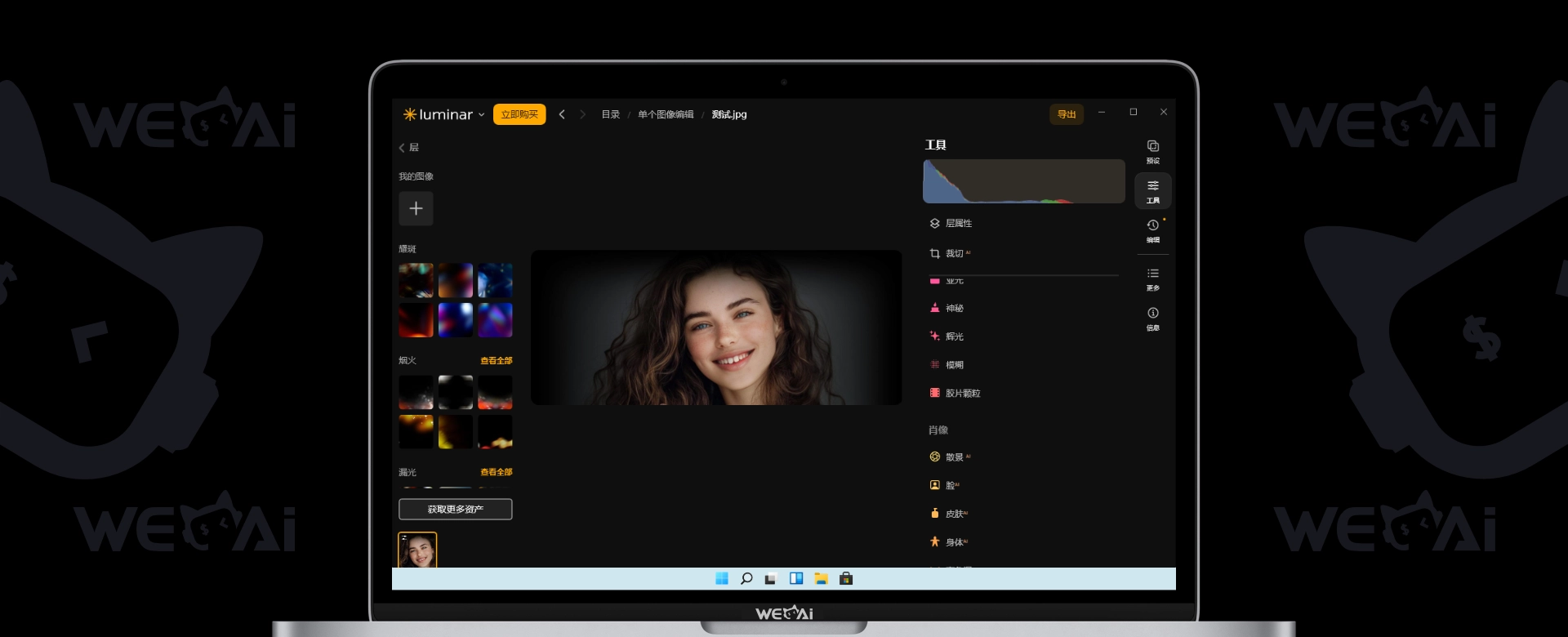Open the Widgets taskbar icon
The height and width of the screenshot is (637, 1568).
pyautogui.click(x=796, y=579)
